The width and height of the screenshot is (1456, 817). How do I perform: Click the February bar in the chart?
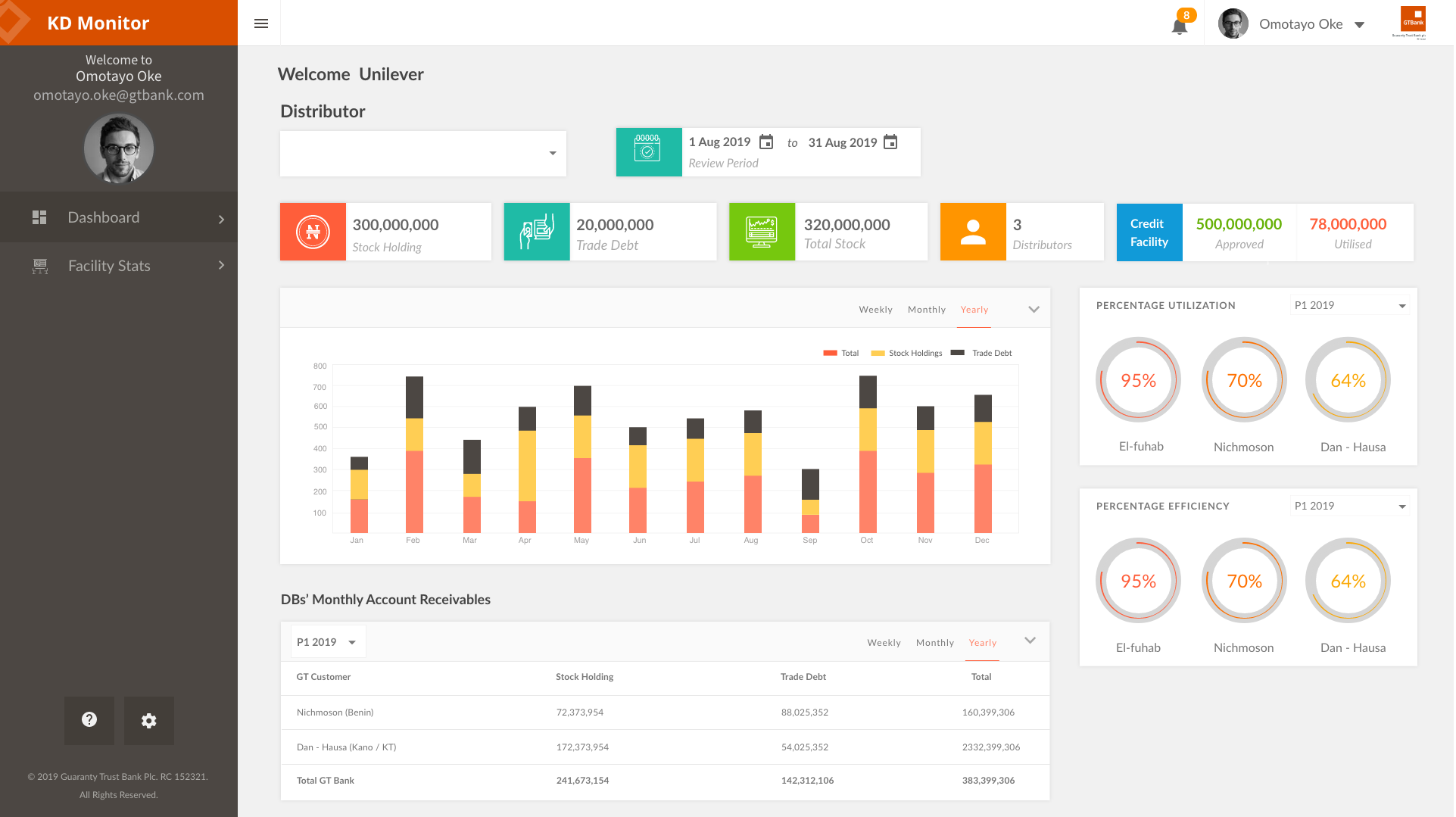(x=414, y=454)
